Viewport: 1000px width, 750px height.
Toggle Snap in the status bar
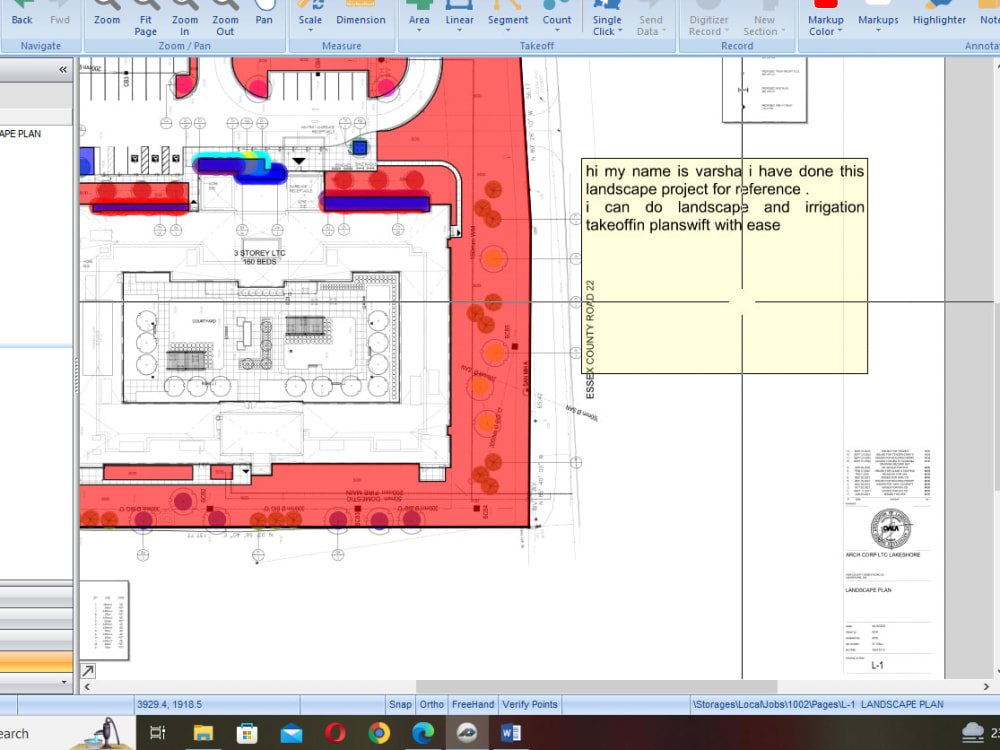click(x=400, y=704)
